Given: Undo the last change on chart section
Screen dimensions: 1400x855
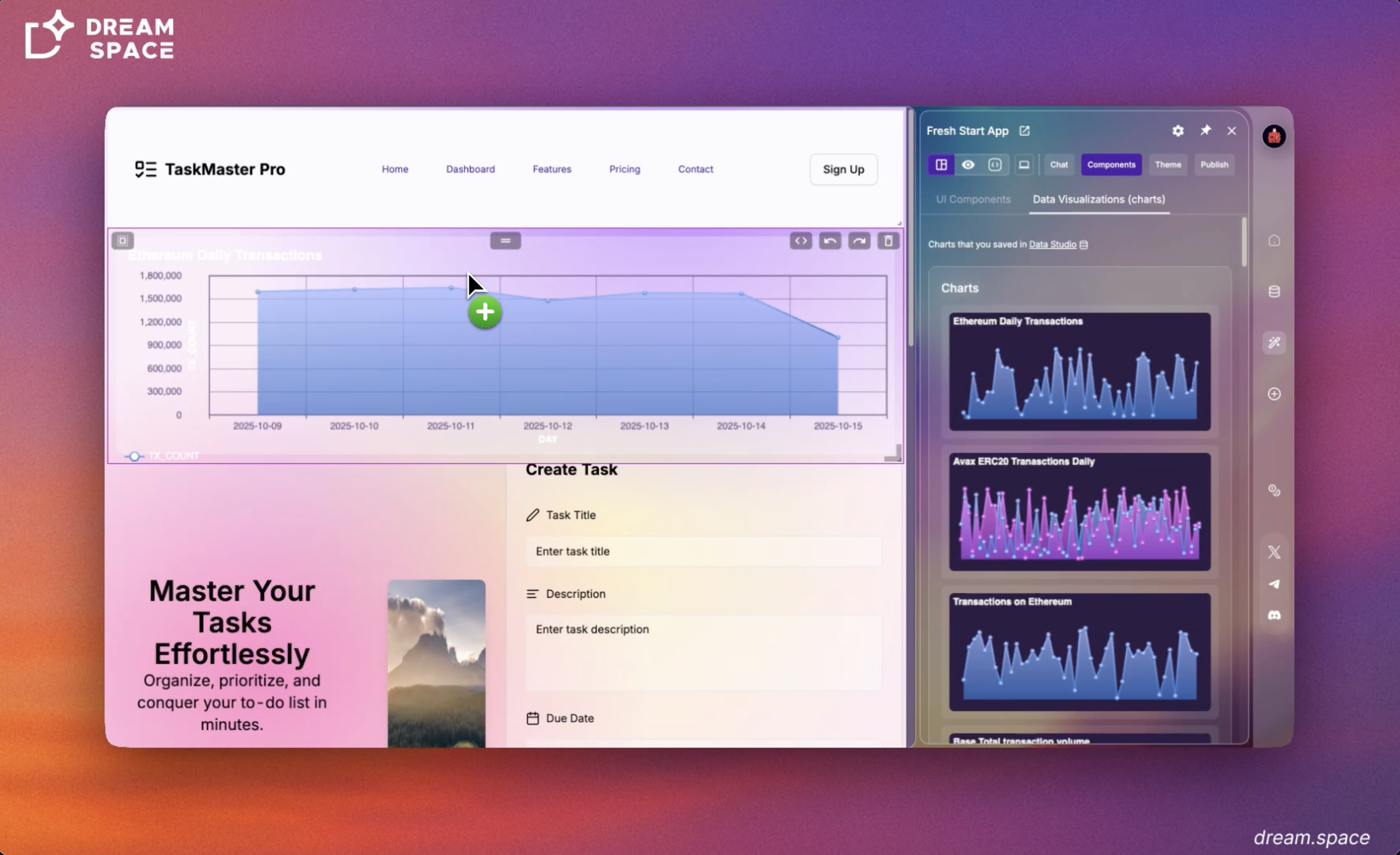Looking at the screenshot, I should [829, 241].
